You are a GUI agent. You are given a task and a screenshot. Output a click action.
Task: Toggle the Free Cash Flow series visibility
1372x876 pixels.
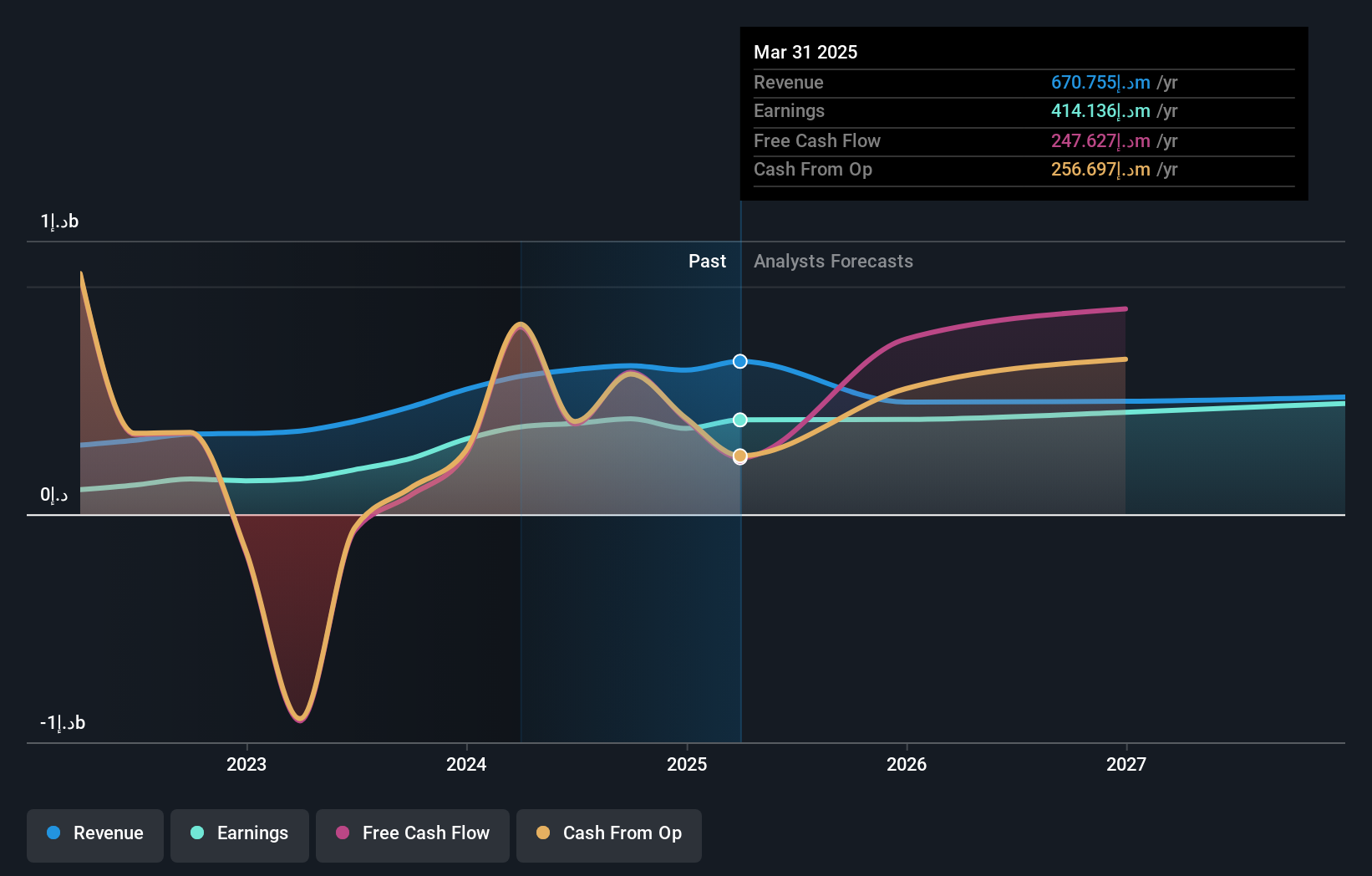[x=412, y=833]
